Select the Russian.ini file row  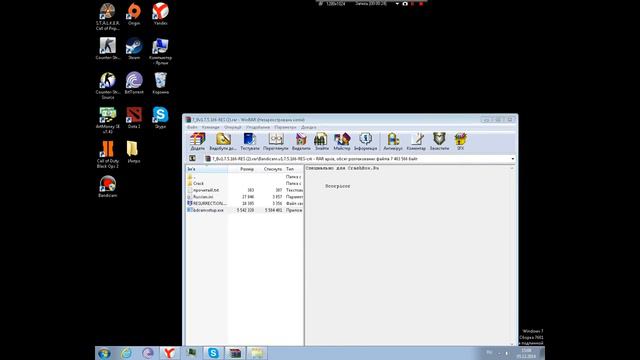pyautogui.click(x=244, y=197)
